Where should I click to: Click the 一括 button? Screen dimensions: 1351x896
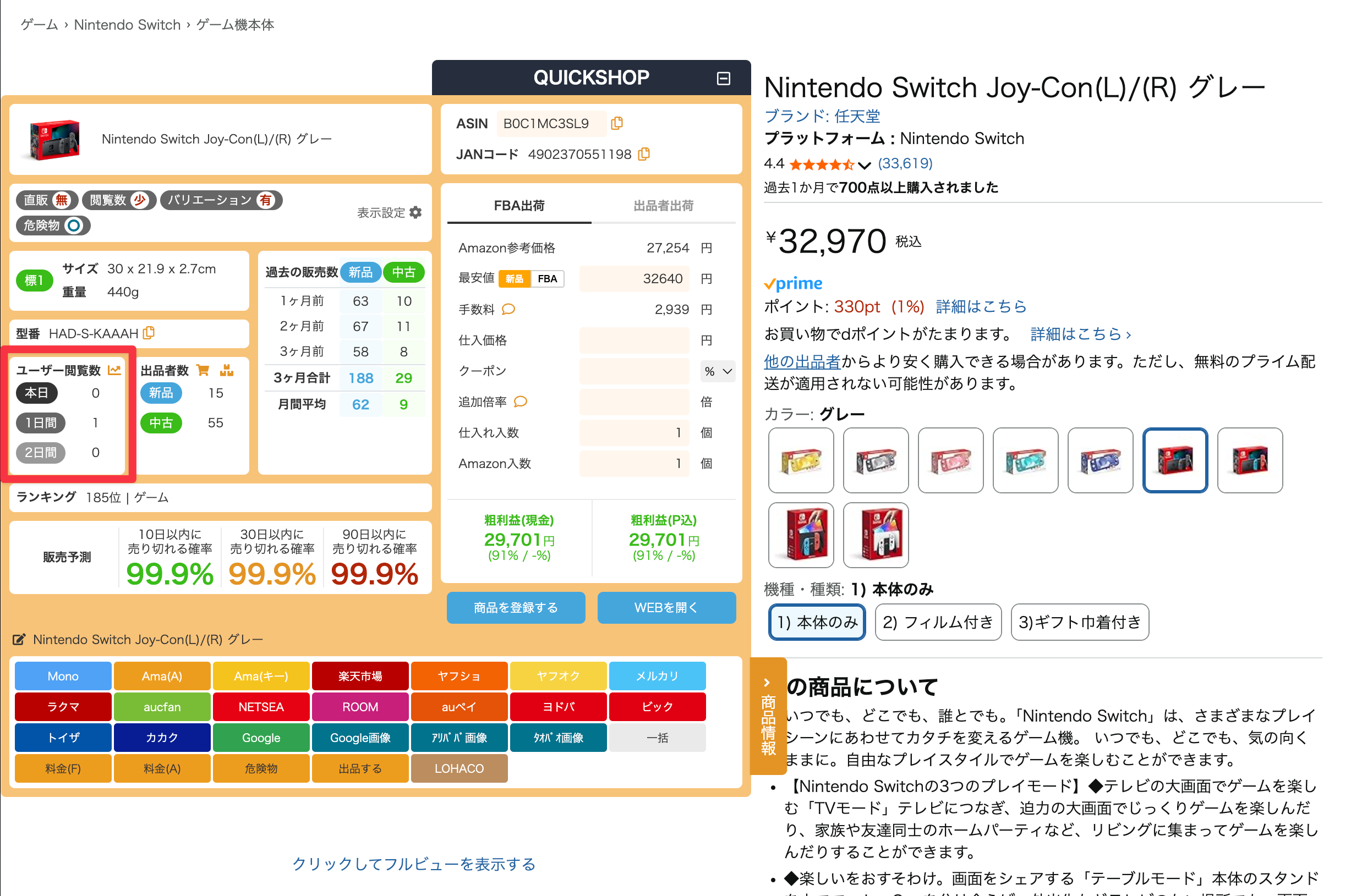point(658,738)
